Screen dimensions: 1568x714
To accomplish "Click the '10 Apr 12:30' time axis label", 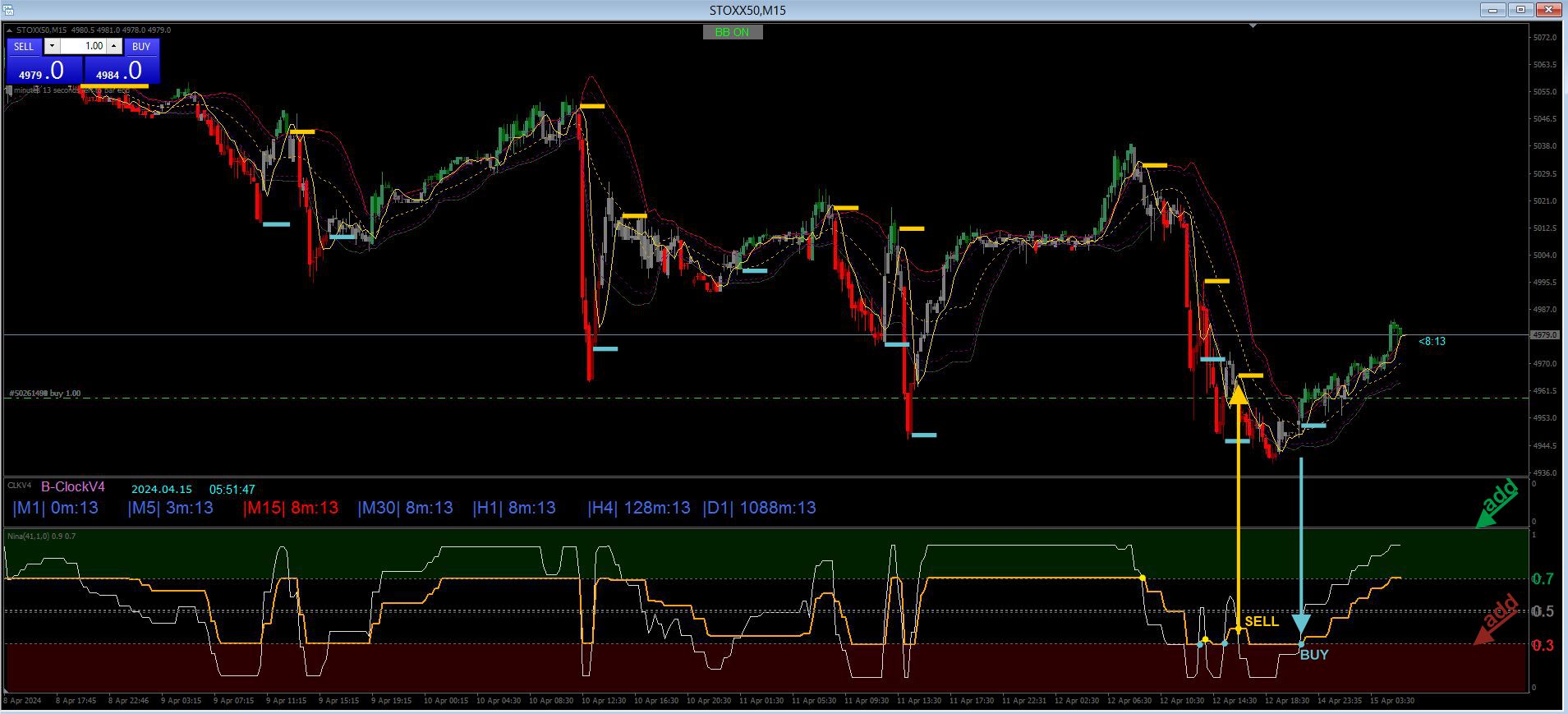I will pyautogui.click(x=604, y=701).
